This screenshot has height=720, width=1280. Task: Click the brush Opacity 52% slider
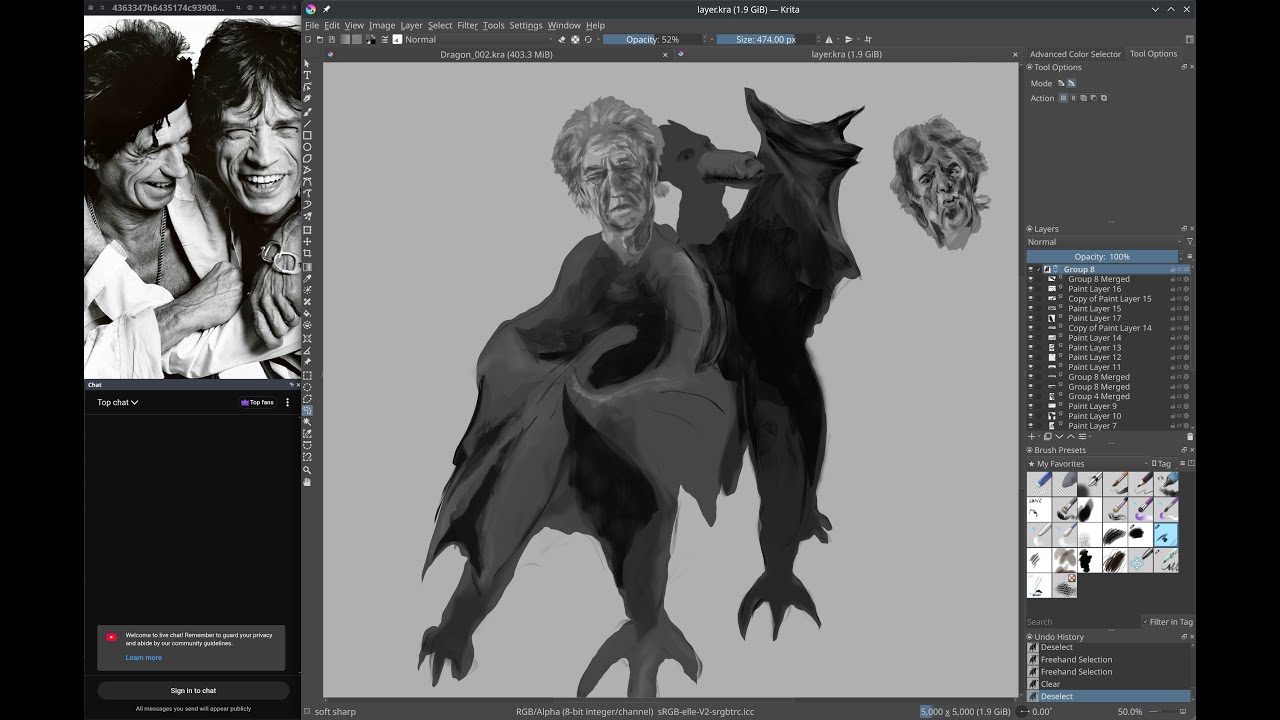653,40
